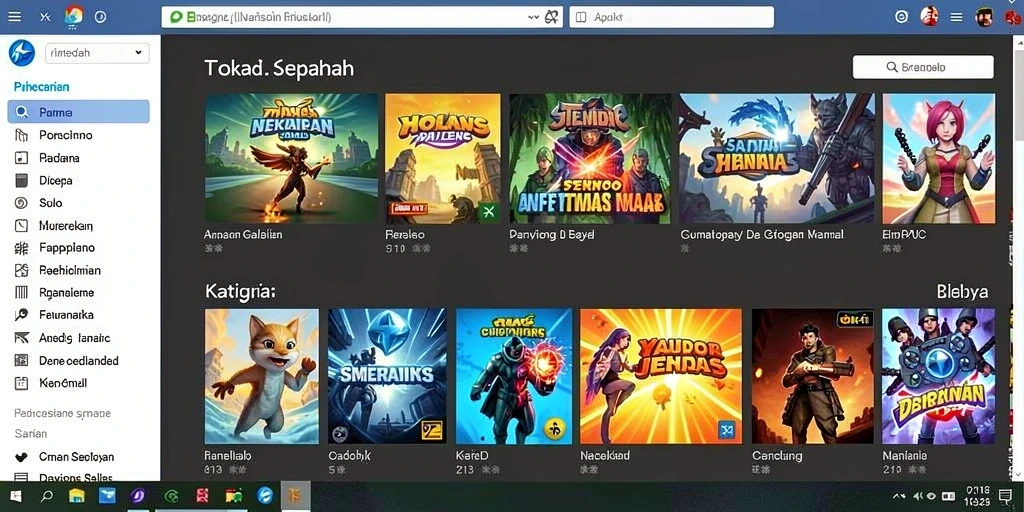
Task: Click the Srencelo search button
Action: pyautogui.click(x=923, y=67)
